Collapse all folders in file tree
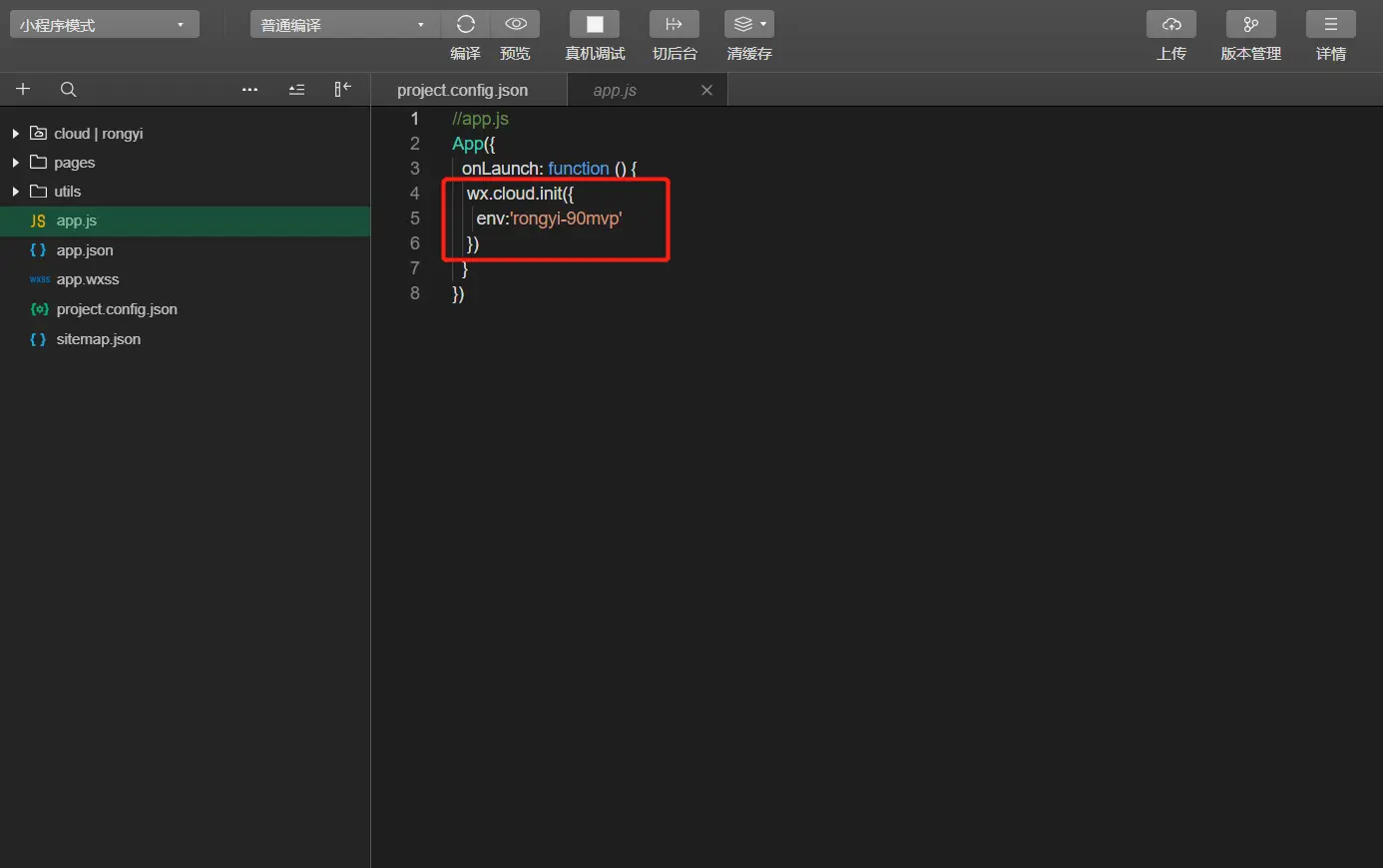The width and height of the screenshot is (1383, 868). click(296, 89)
